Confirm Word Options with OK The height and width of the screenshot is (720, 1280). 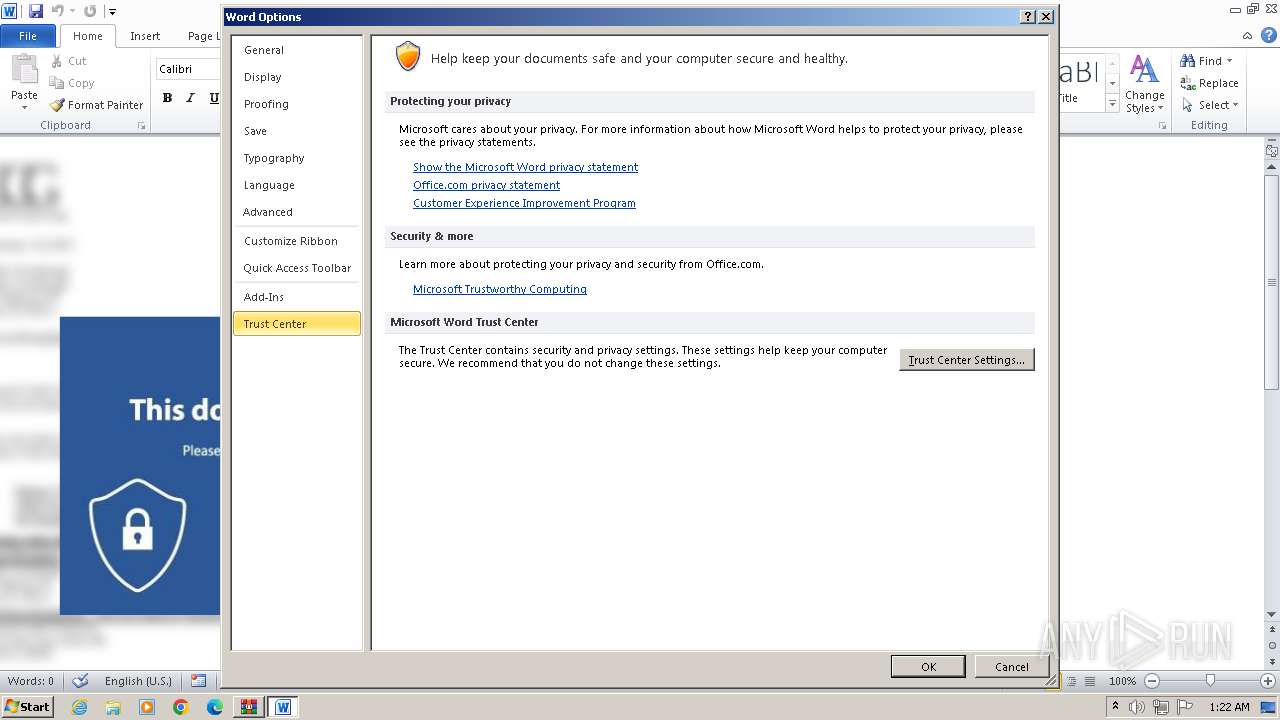[x=928, y=667]
